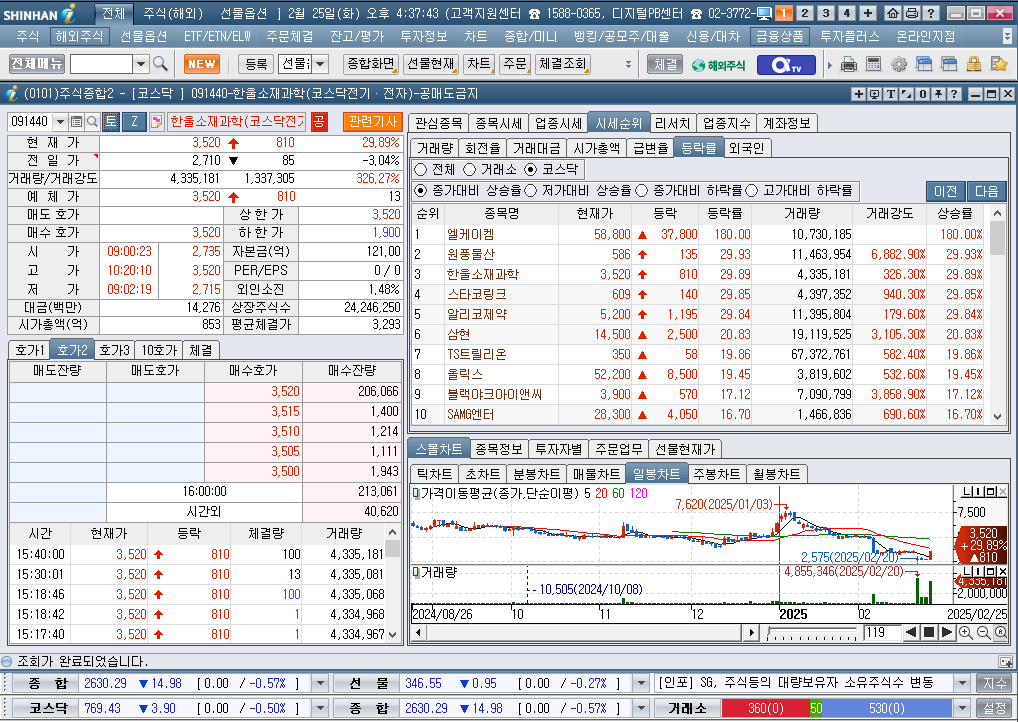Open the 금융상품 menu
1018x722 pixels.
tap(779, 36)
